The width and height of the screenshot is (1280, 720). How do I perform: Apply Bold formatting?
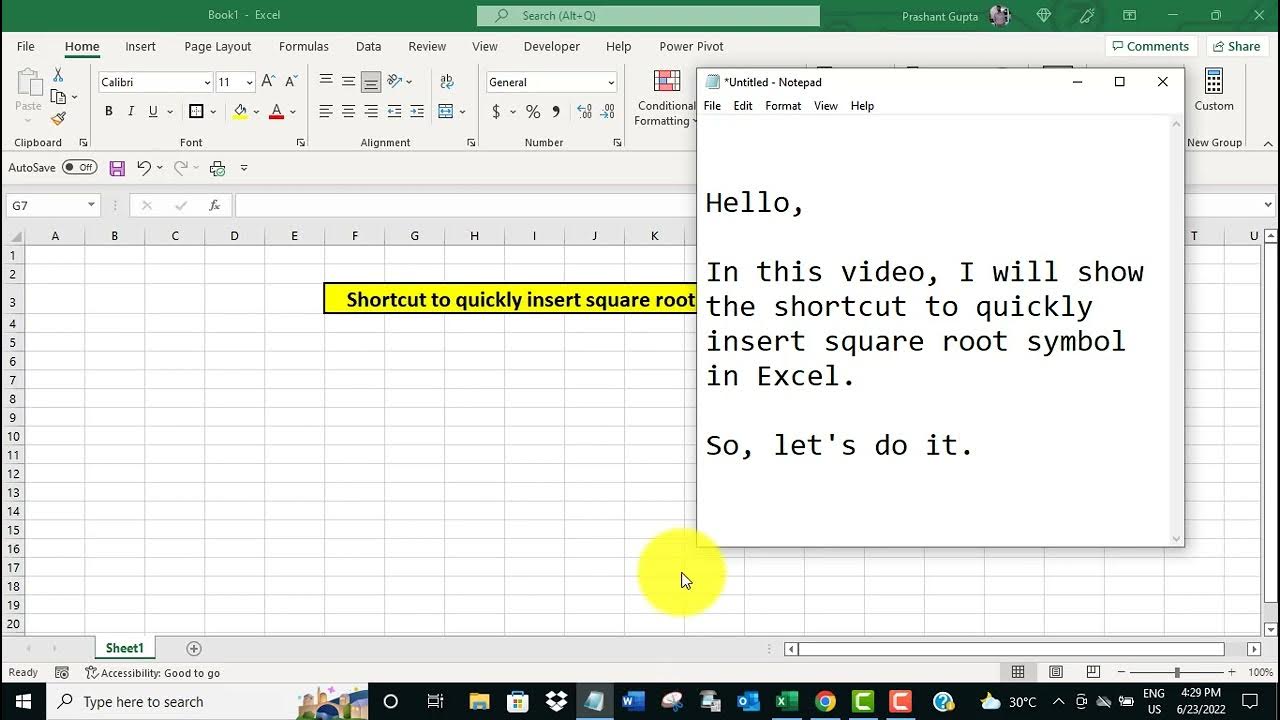coord(108,112)
